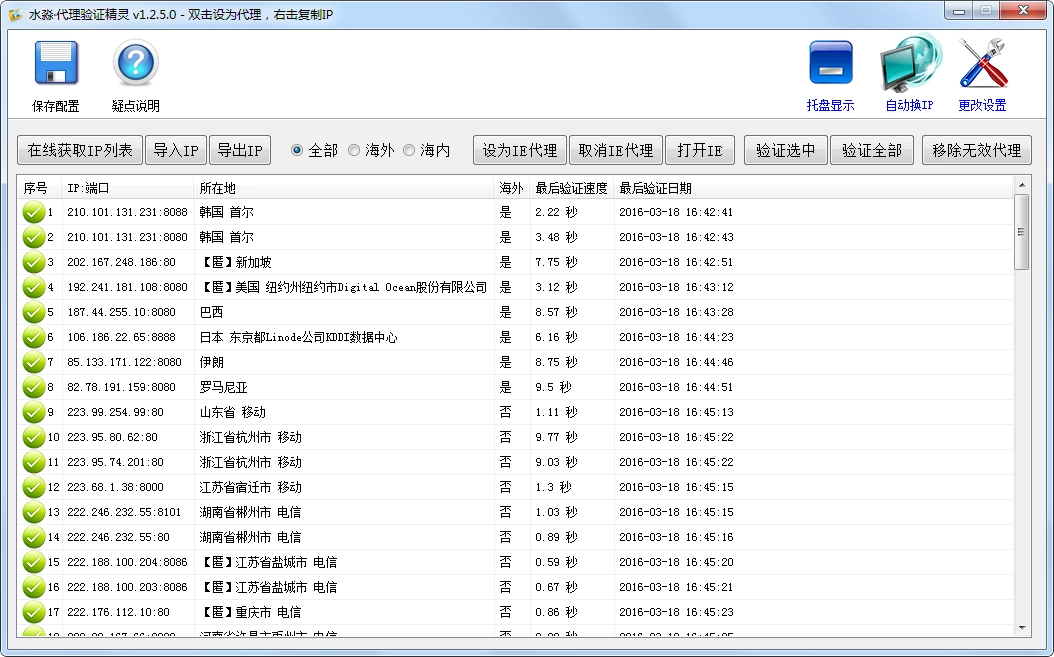The image size is (1054, 657).
Task: Click 导入IP to import addresses
Action: pyautogui.click(x=176, y=149)
